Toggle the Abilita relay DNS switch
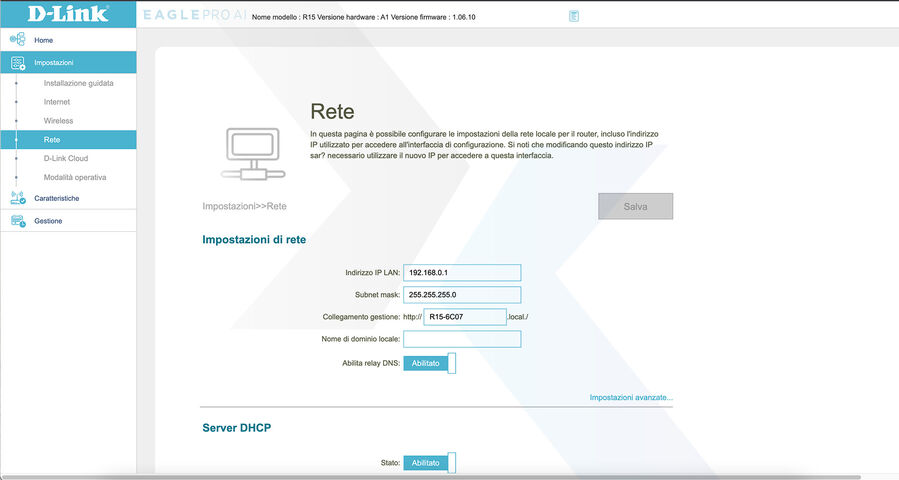The image size is (899, 480). [429, 363]
